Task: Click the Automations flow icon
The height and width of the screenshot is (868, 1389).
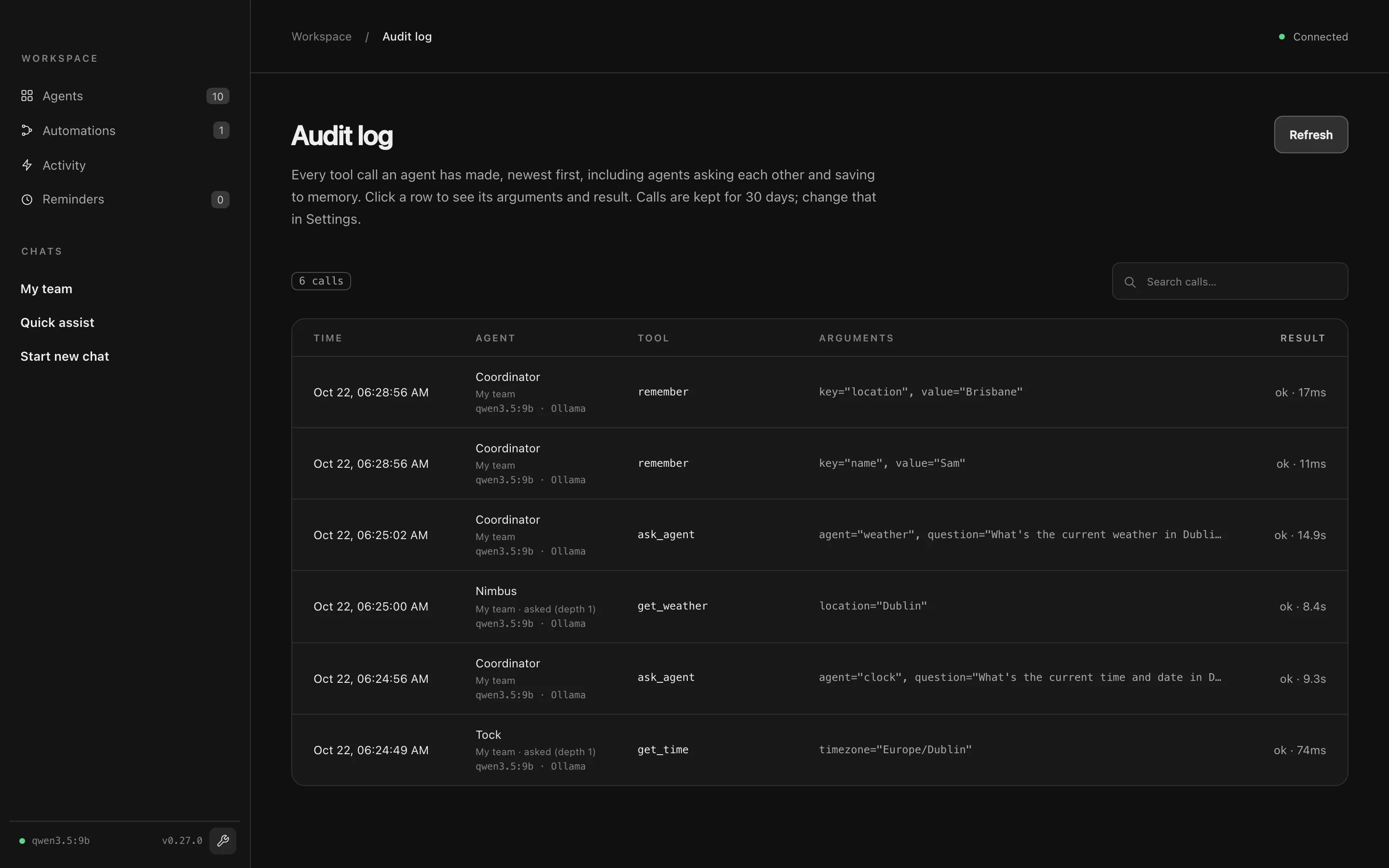Action: 27,130
